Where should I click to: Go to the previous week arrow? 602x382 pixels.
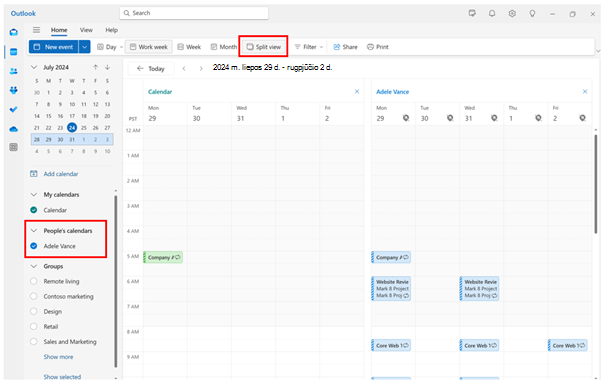(x=184, y=69)
